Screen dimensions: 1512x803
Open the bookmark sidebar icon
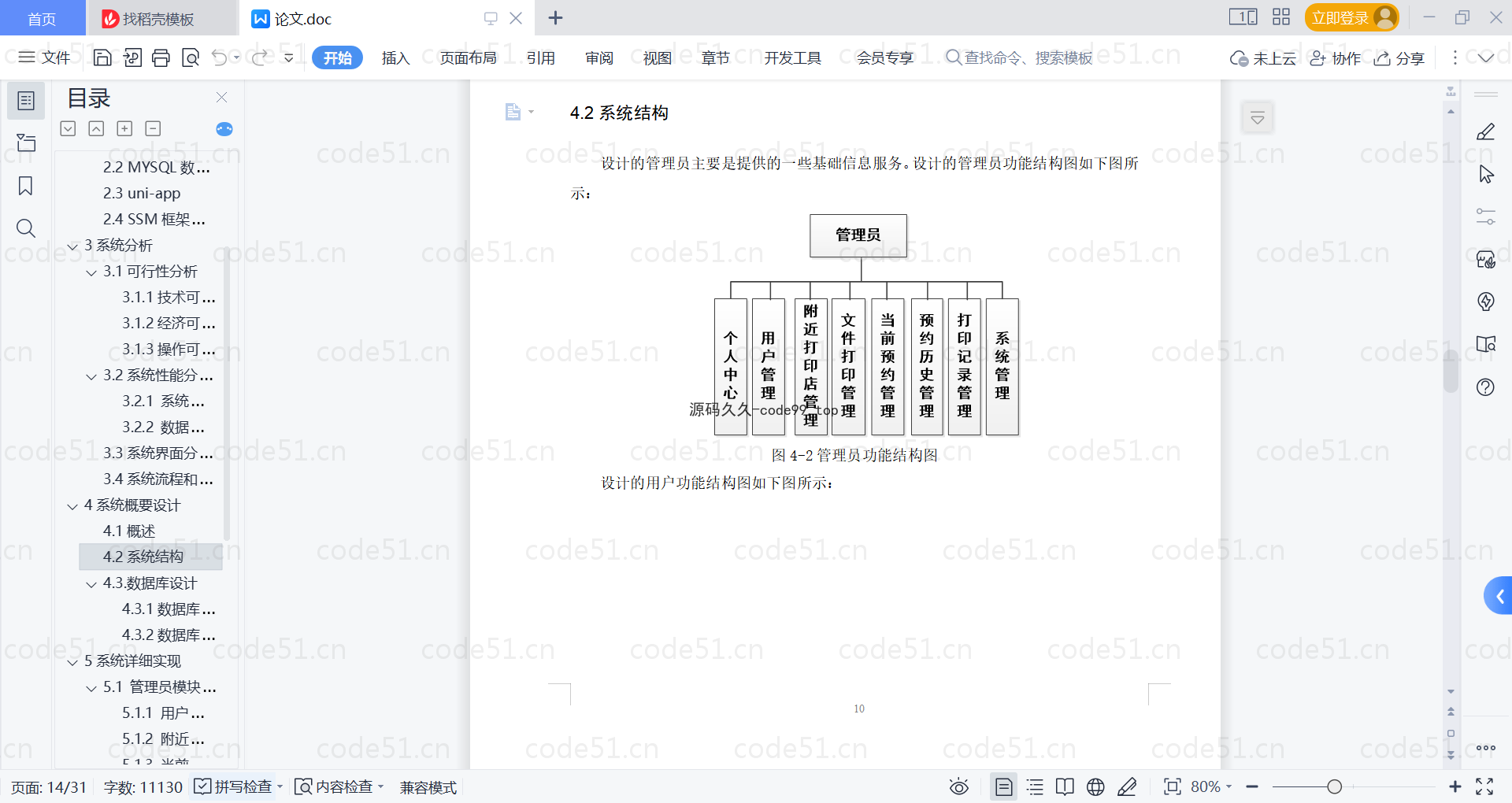[26, 186]
